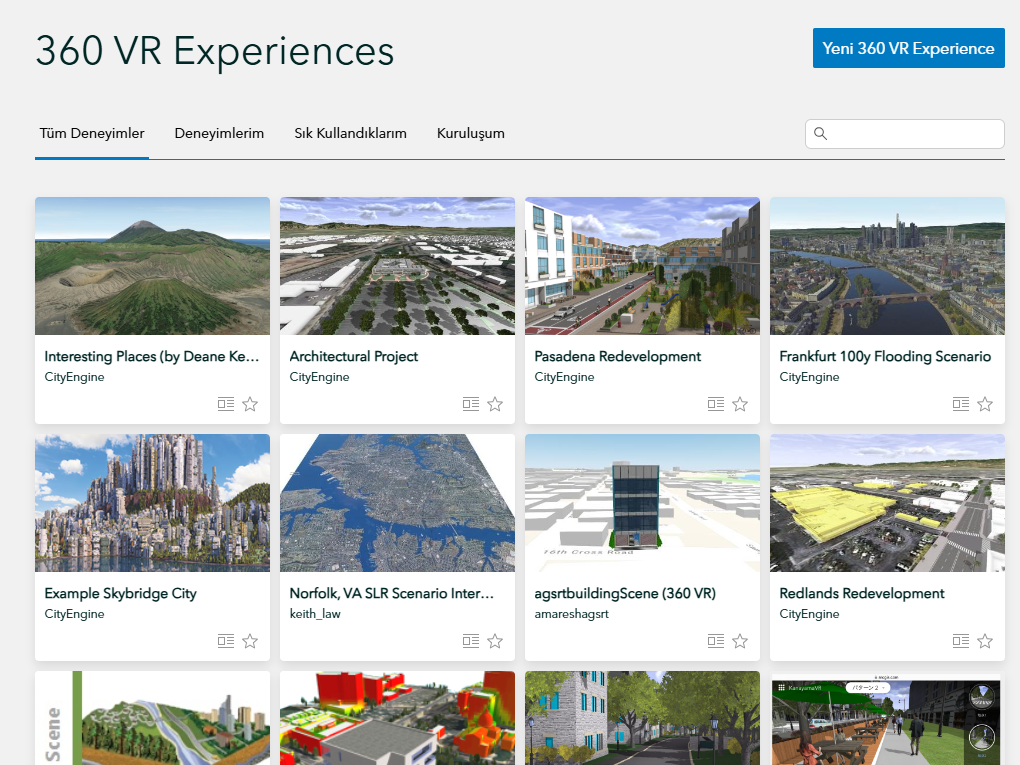Open details icon for Redlands Redevelopment card
Screen dimensions: 1020x765
(961, 641)
